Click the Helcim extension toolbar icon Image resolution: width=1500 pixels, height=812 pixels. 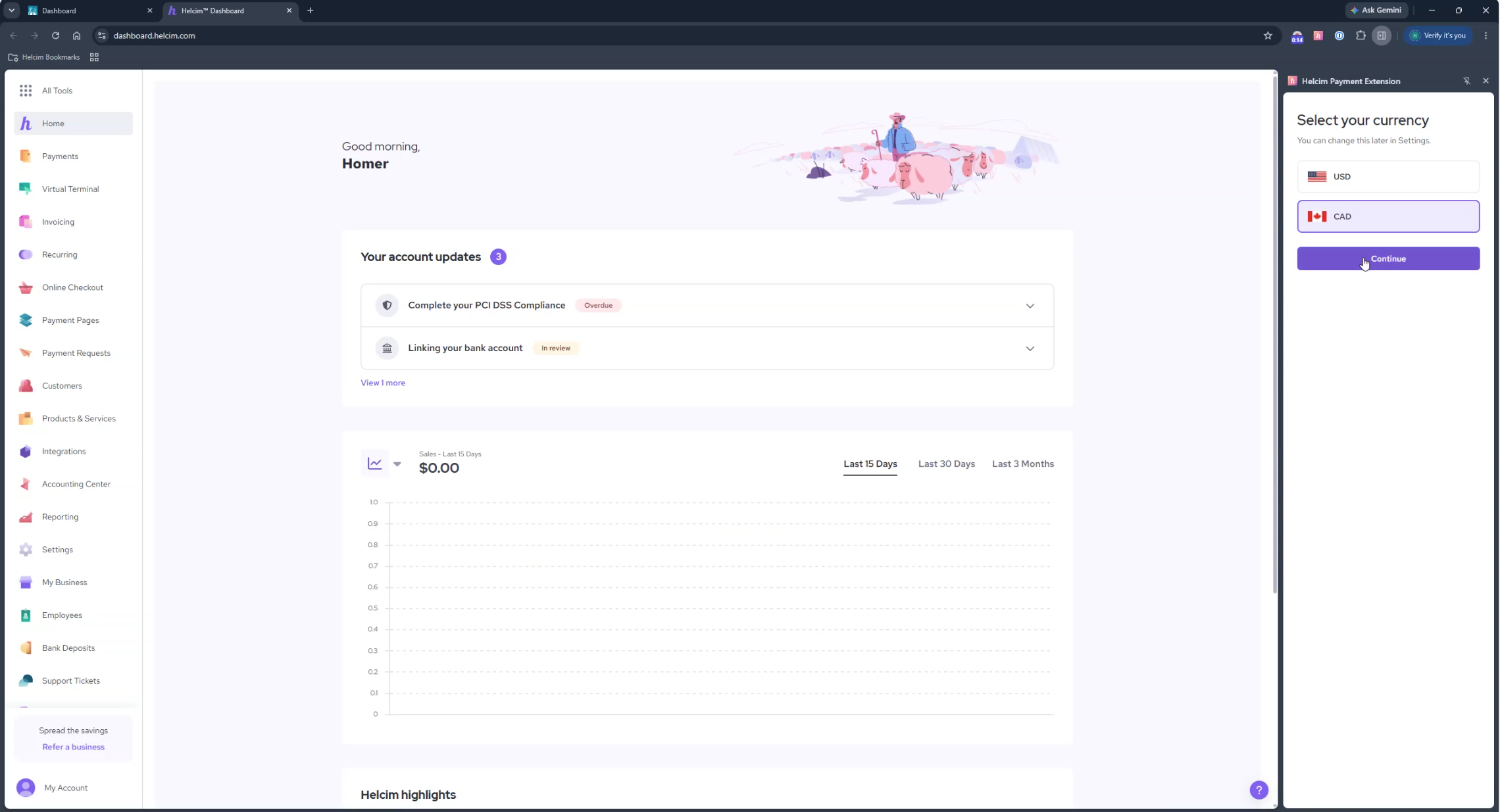tap(1318, 36)
